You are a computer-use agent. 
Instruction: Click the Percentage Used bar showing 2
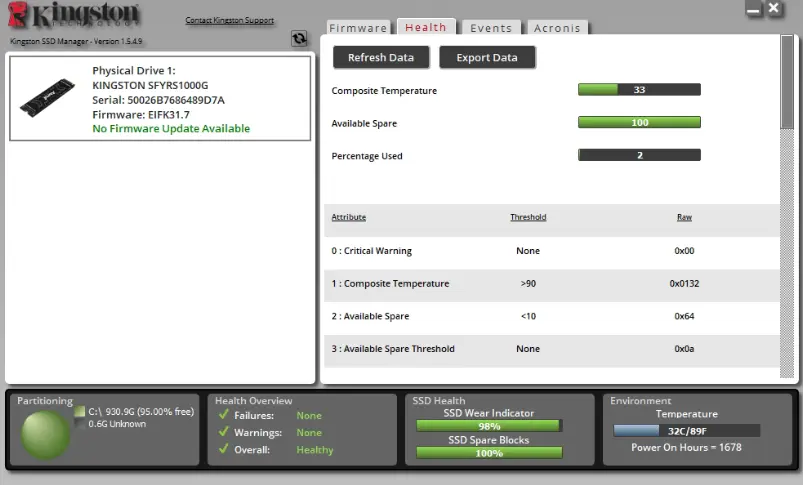coord(639,155)
